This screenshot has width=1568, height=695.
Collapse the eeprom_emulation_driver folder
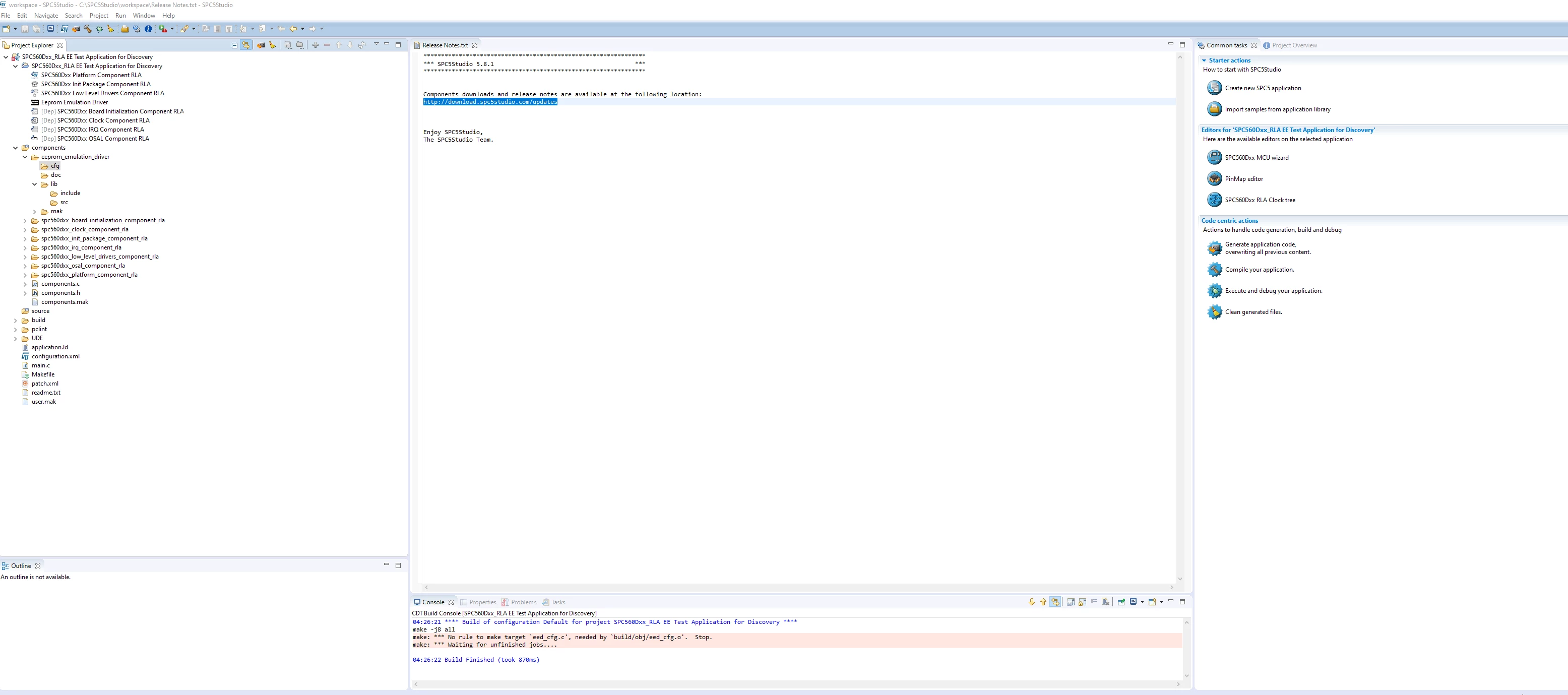(25, 157)
